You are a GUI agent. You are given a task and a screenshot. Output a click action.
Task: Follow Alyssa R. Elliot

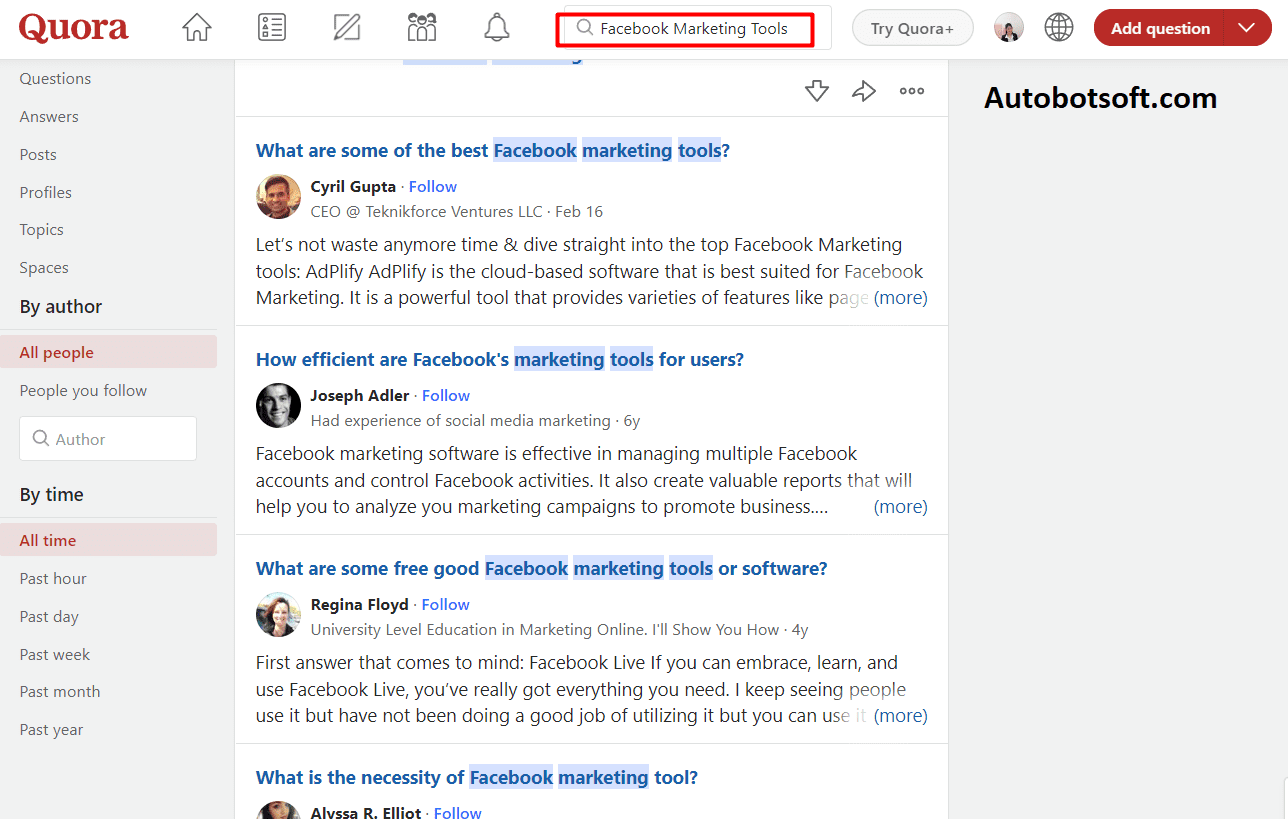[458, 813]
